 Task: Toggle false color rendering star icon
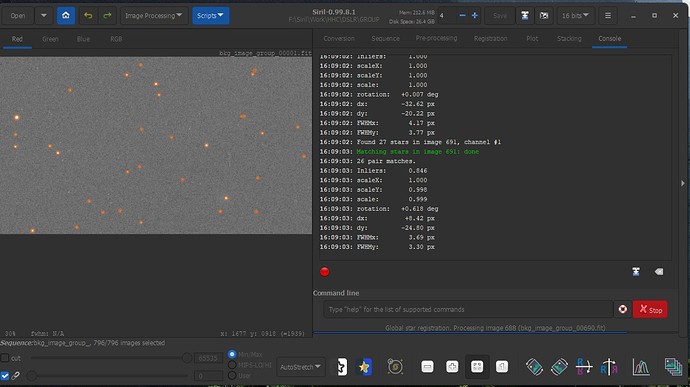pos(364,367)
